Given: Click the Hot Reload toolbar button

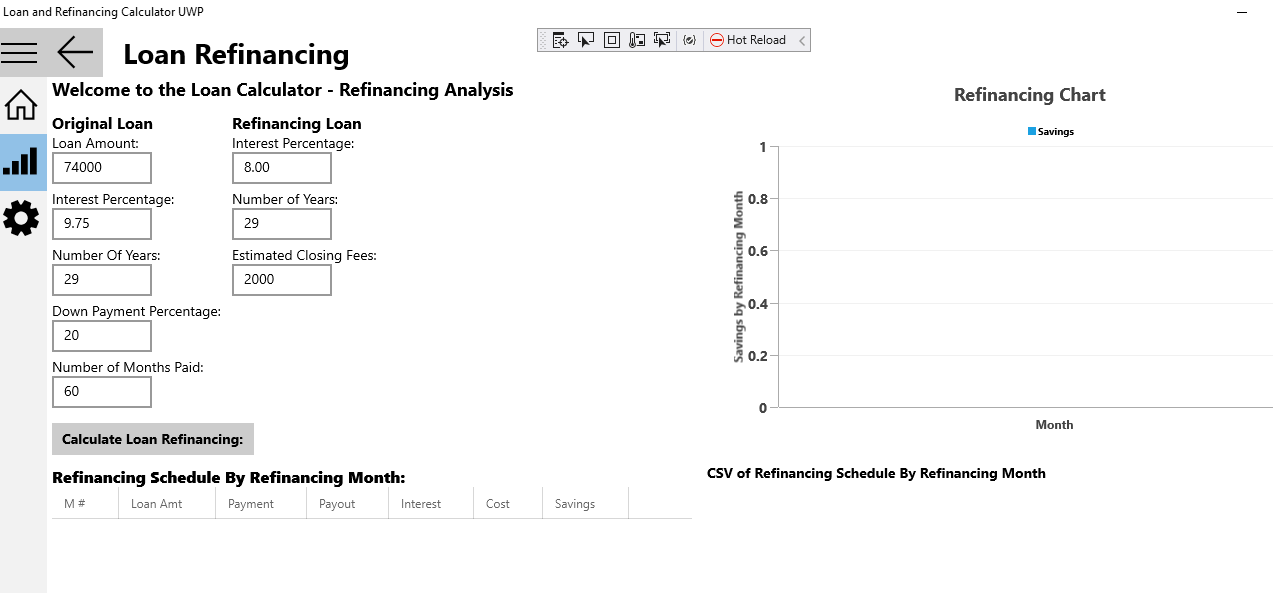Looking at the screenshot, I should [x=748, y=40].
